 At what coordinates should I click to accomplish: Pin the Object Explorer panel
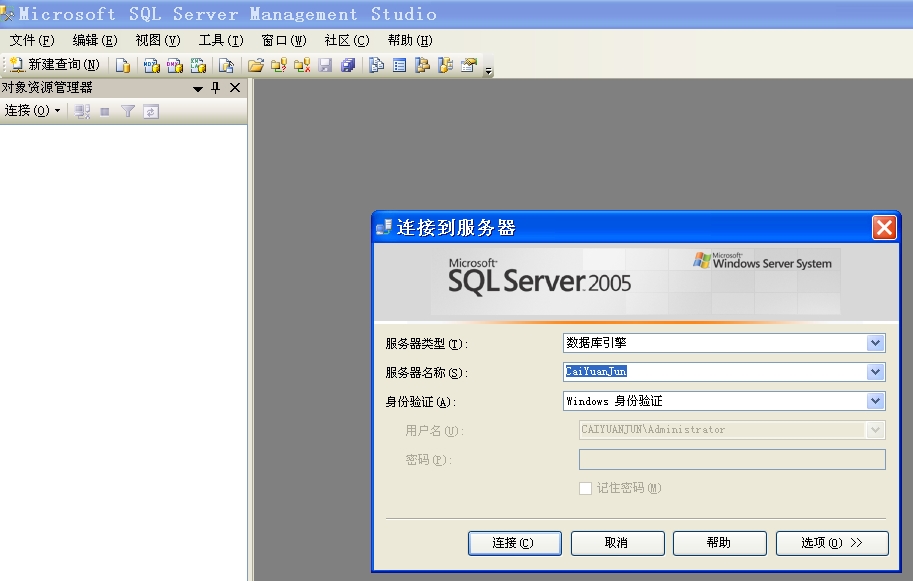tap(215, 88)
